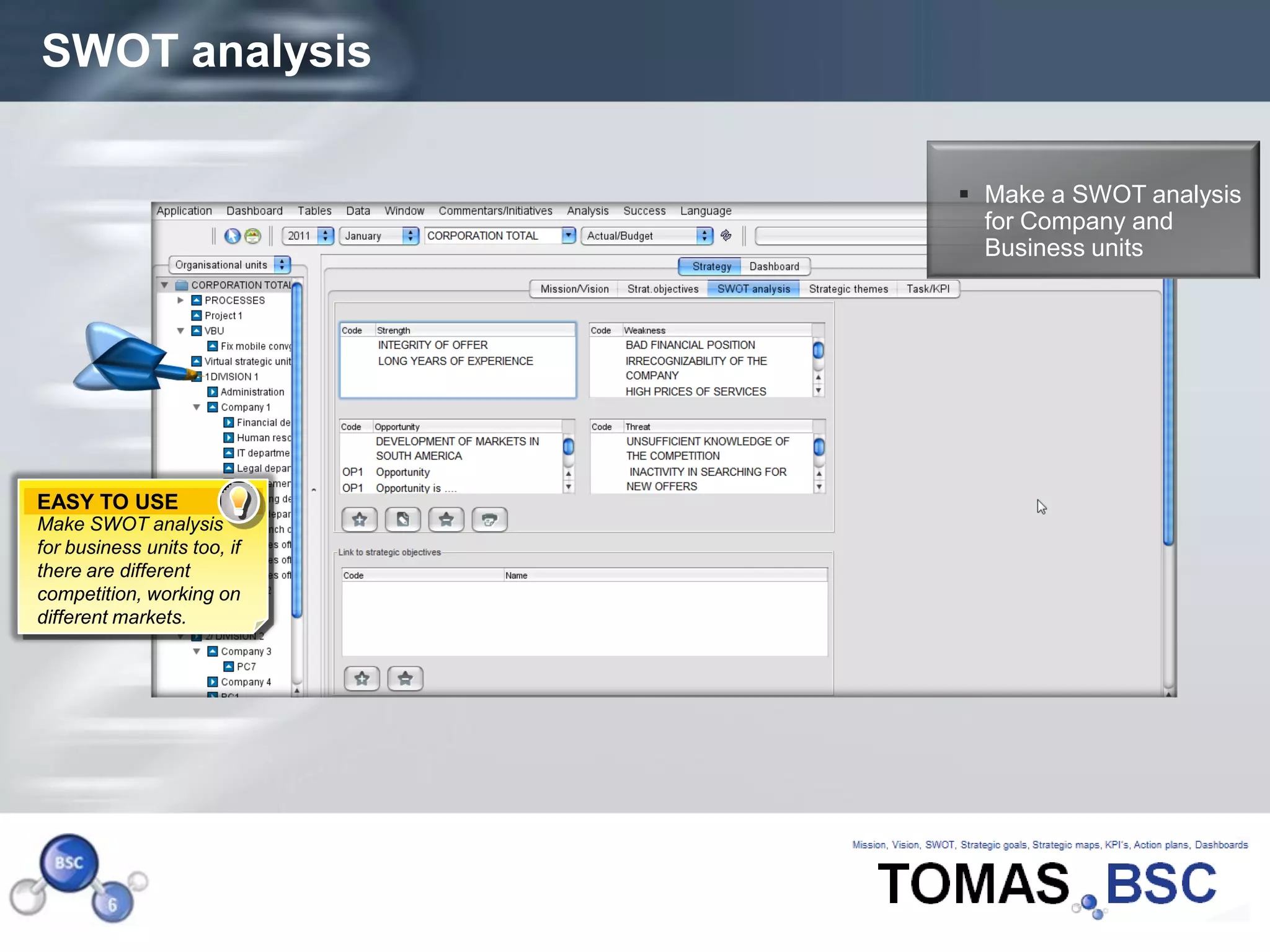The width and height of the screenshot is (1270, 952).
Task: Open the Dashboard menu in menu bar
Action: tap(254, 211)
